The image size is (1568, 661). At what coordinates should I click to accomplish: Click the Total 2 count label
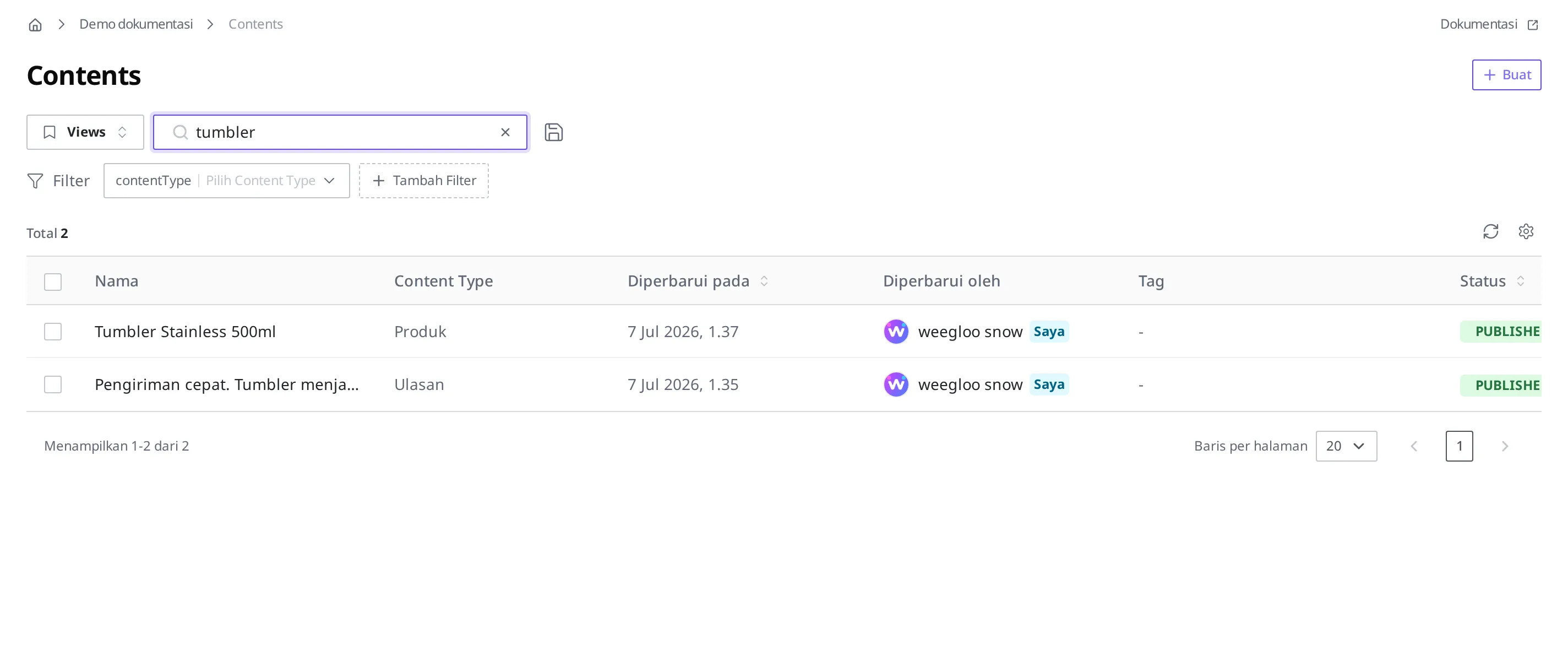(47, 234)
